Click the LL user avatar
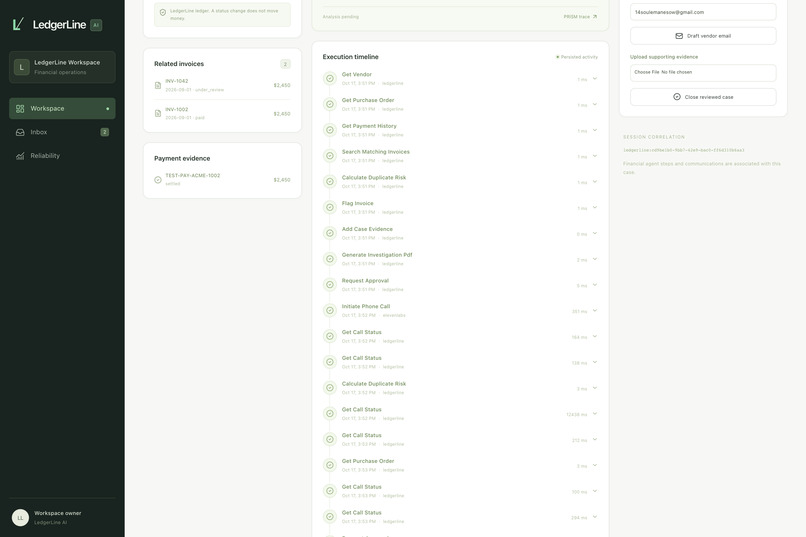 point(21,517)
